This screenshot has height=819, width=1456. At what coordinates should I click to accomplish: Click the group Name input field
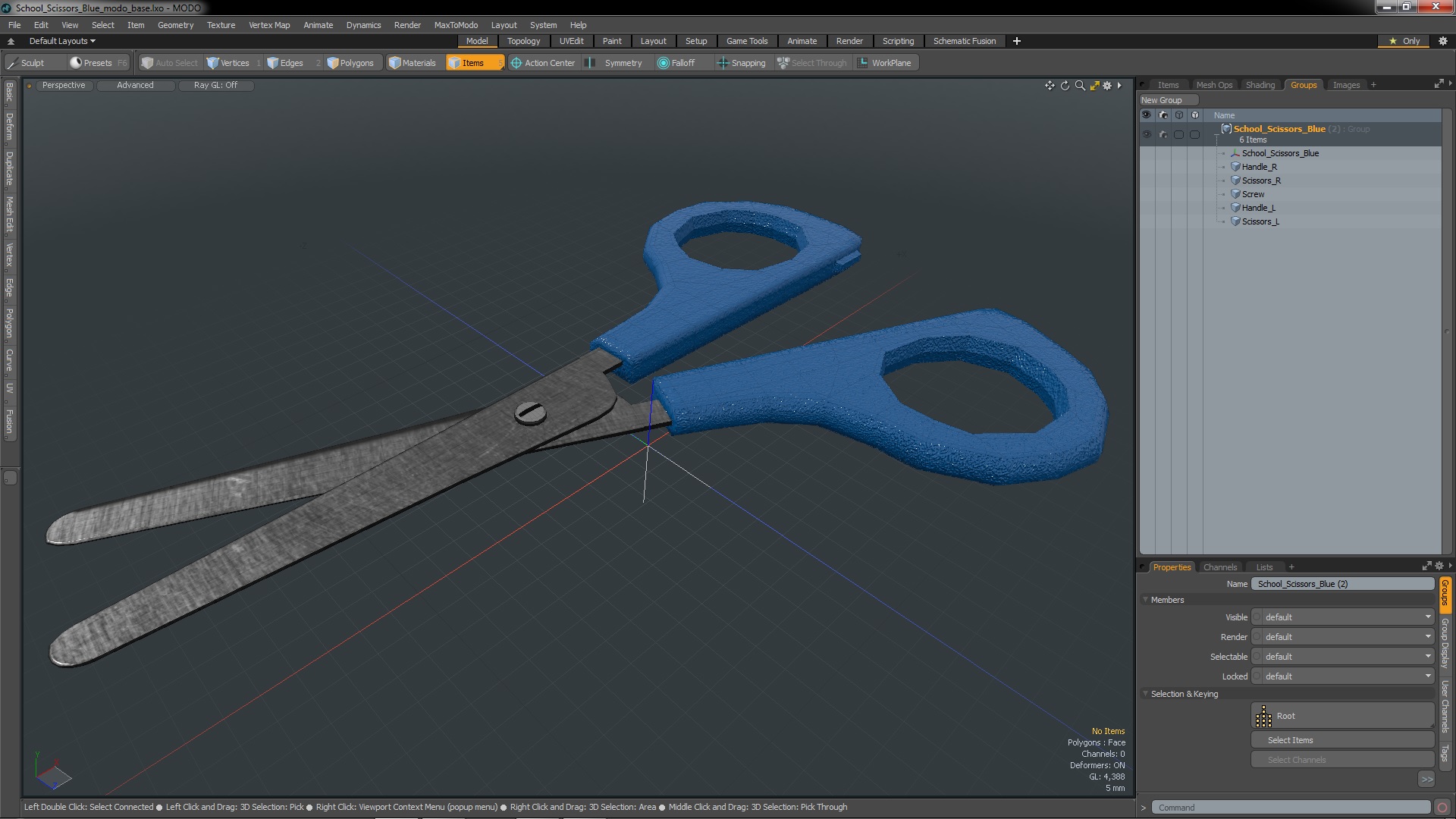[x=1341, y=584]
